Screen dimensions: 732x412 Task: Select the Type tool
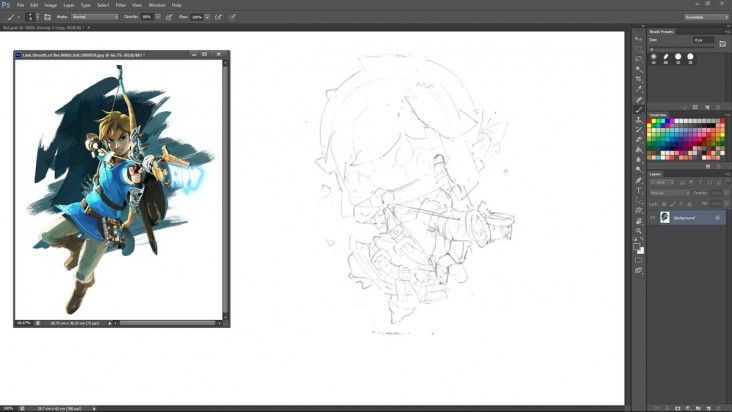click(639, 190)
